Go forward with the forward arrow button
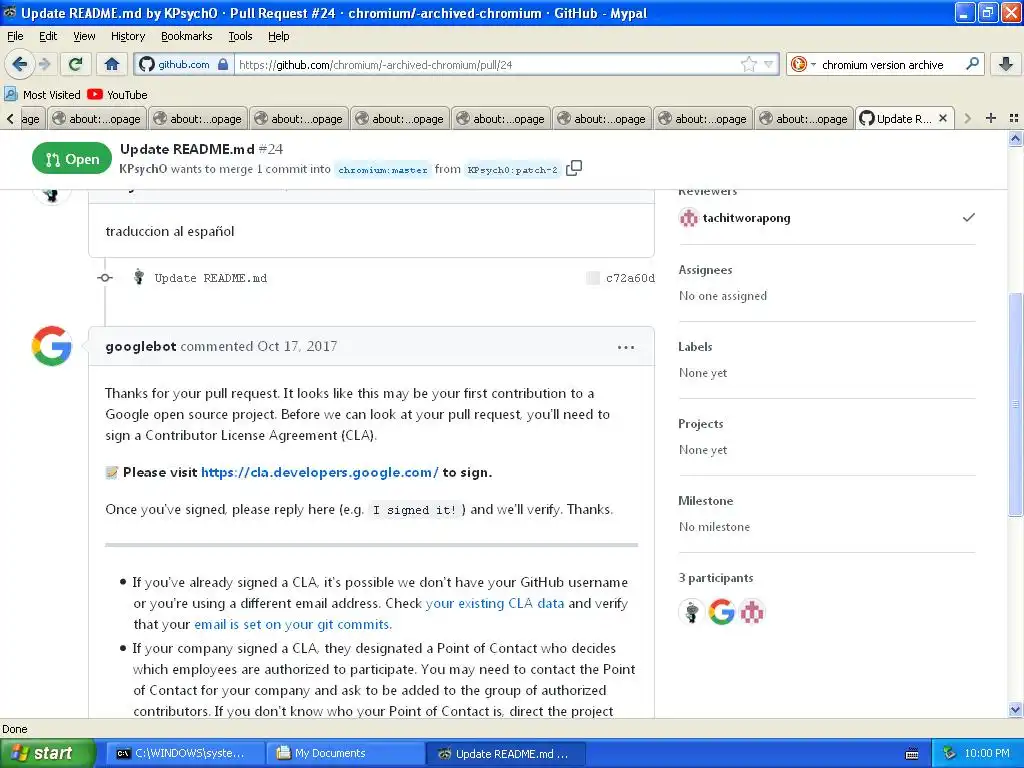This screenshot has width=1024, height=768. [44, 64]
